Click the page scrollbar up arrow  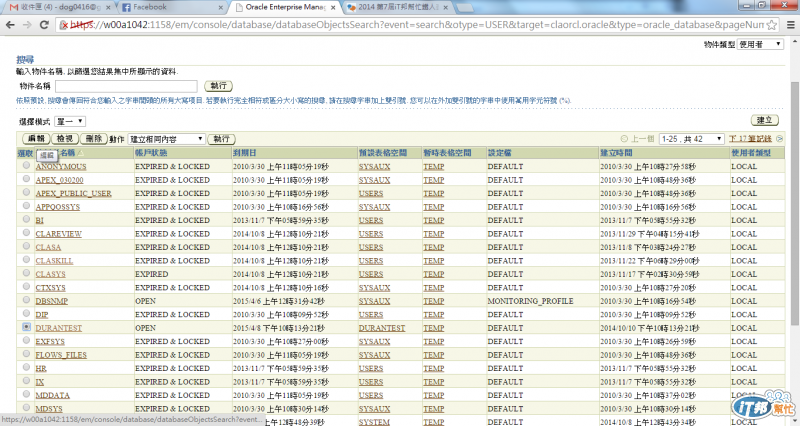coord(795,40)
